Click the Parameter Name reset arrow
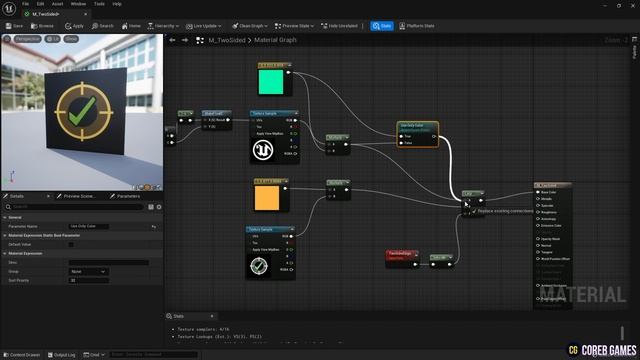The width and height of the screenshot is (640, 360). pos(154,227)
